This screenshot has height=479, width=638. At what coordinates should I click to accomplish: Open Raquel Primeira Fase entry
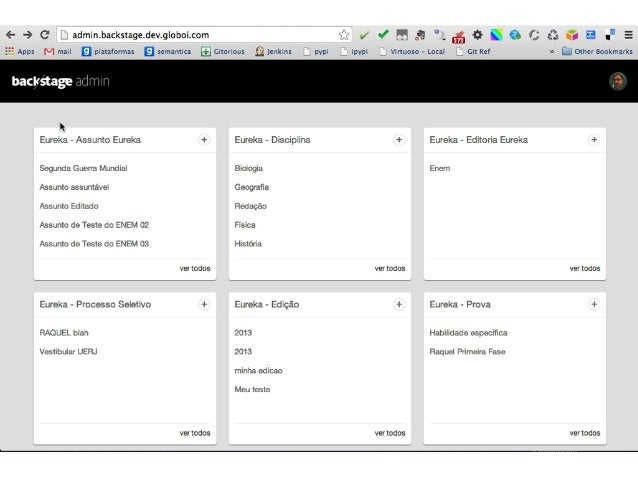468,352
